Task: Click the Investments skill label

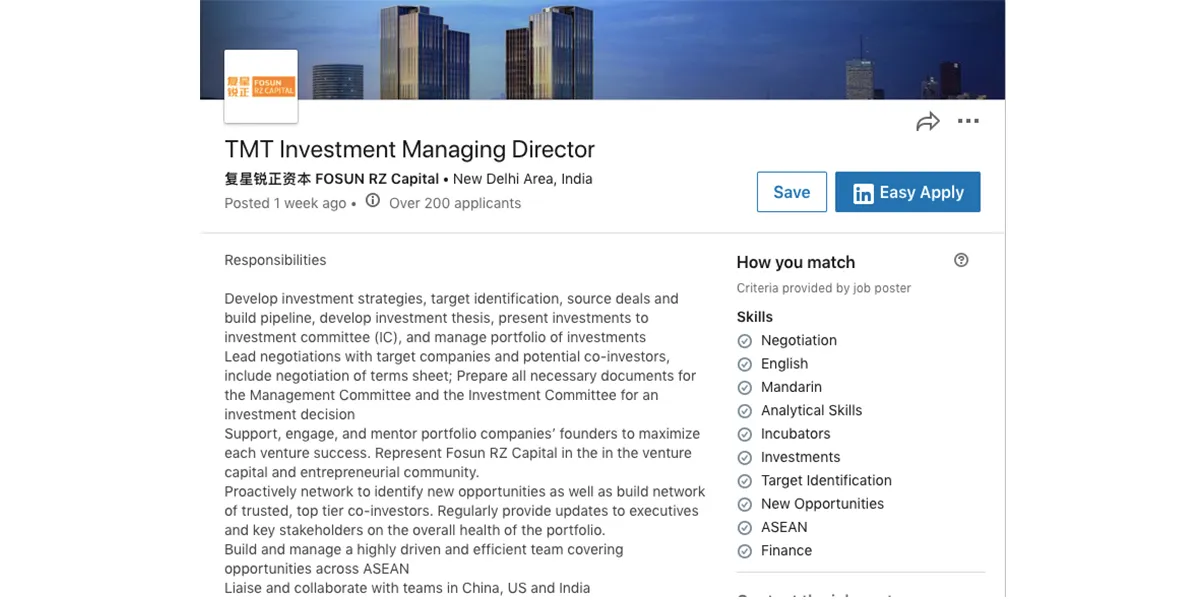Action: tap(801, 457)
